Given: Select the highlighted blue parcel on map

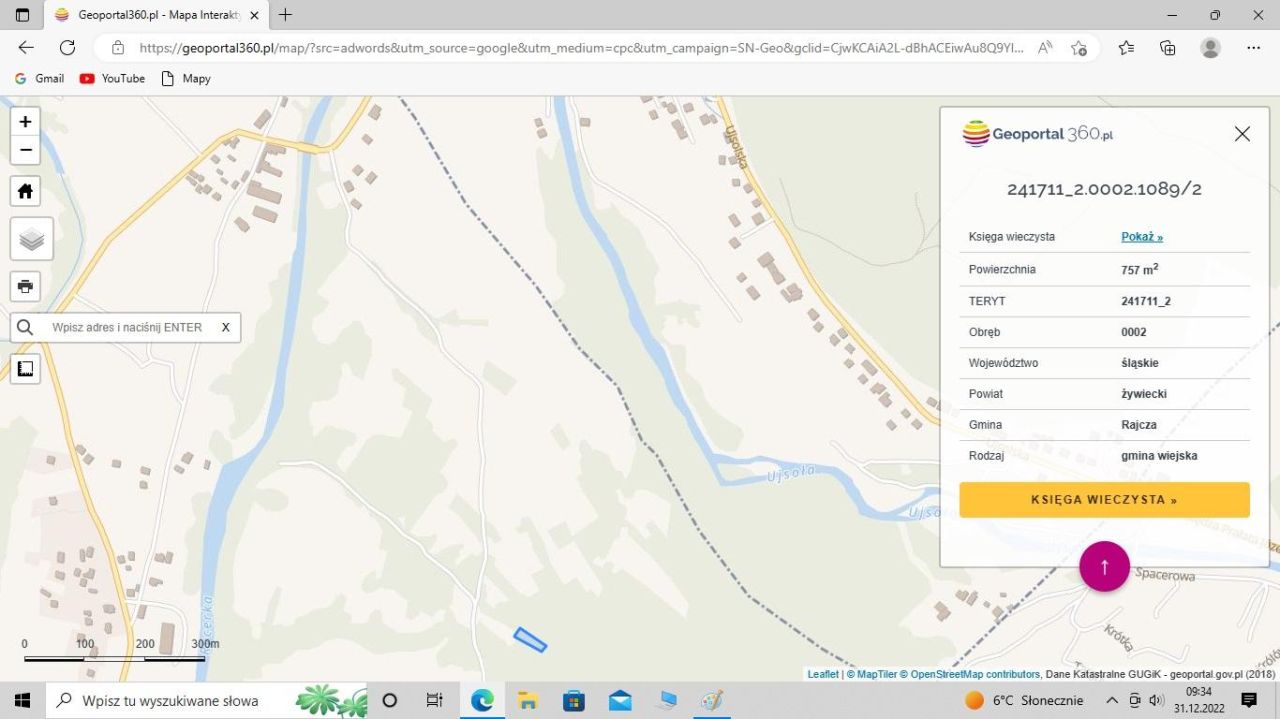Looking at the screenshot, I should click(530, 639).
